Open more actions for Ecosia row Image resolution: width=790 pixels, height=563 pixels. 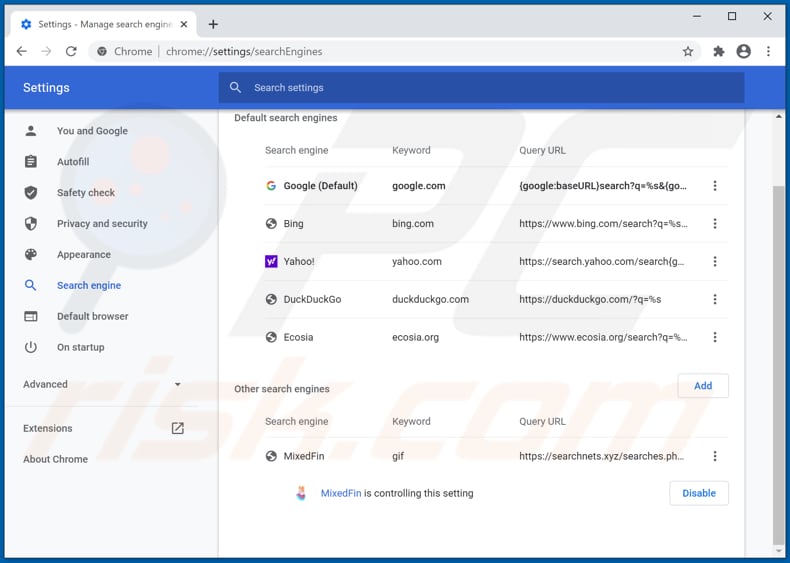tap(715, 337)
